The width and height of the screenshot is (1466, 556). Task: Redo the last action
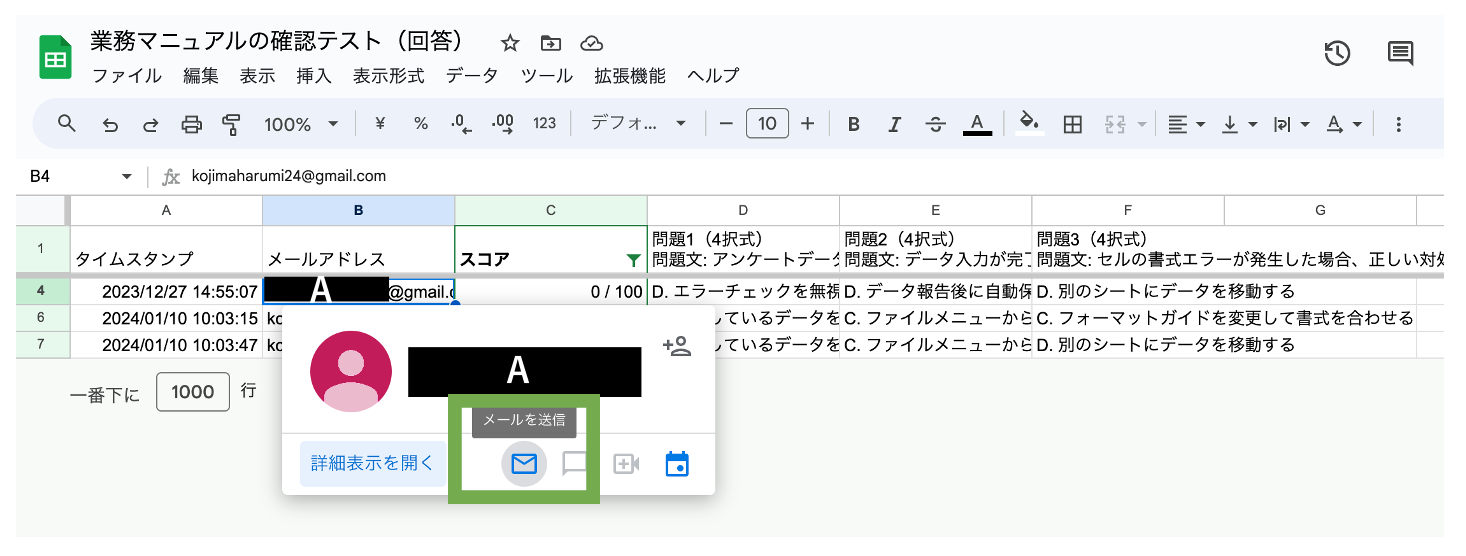coord(150,124)
